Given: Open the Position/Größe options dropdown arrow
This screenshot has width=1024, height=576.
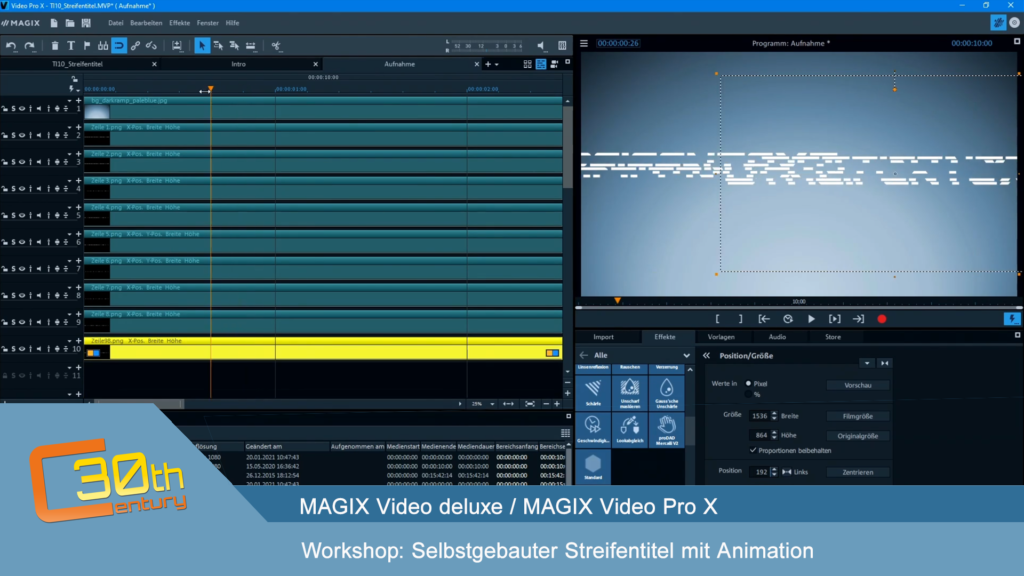Looking at the screenshot, I should (867, 363).
